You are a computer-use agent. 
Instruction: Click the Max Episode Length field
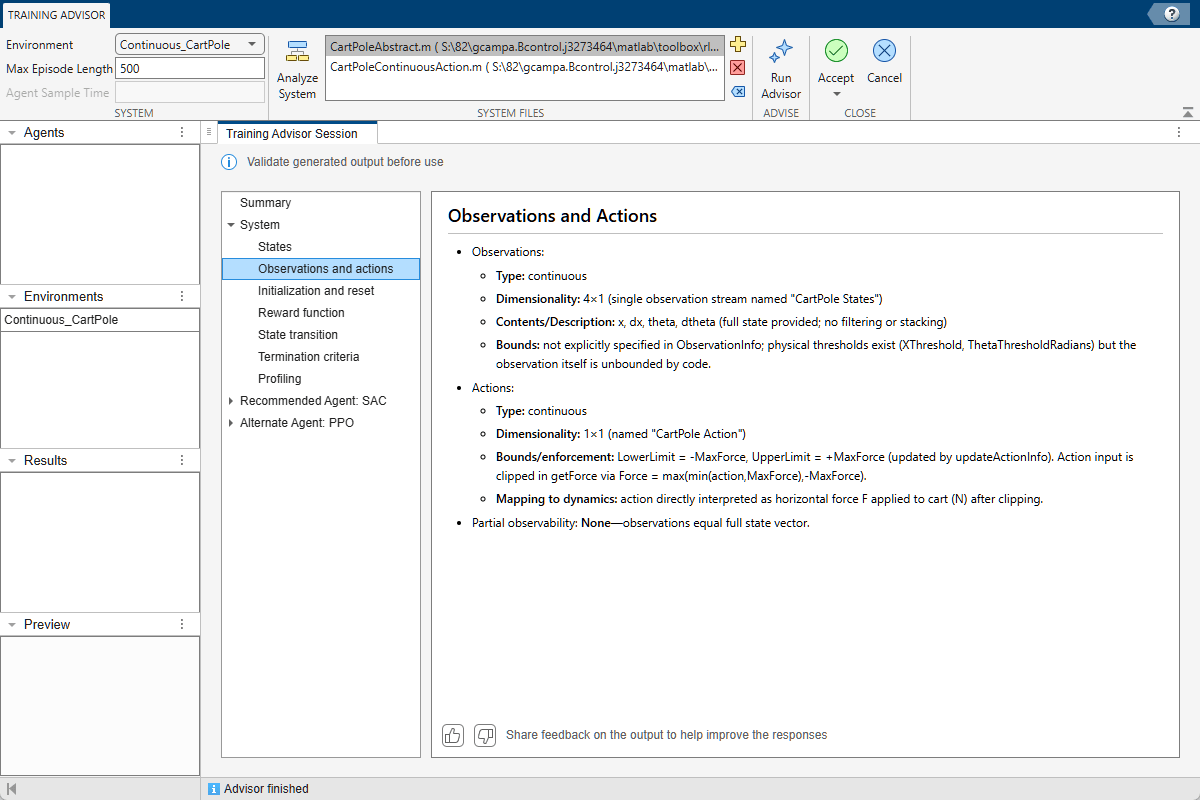click(x=190, y=68)
